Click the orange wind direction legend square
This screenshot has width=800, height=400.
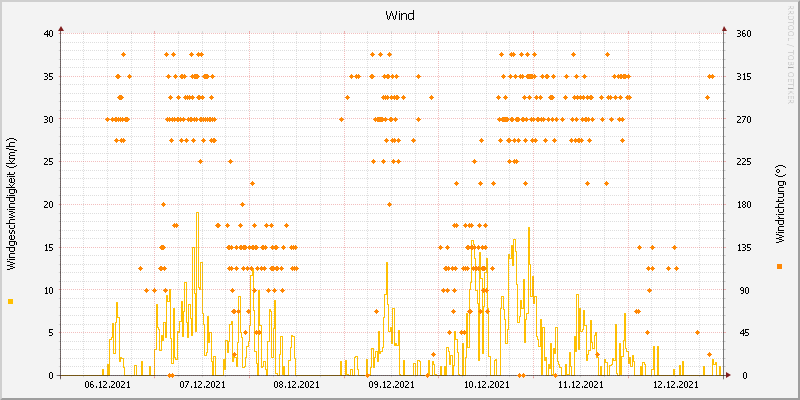(779, 266)
